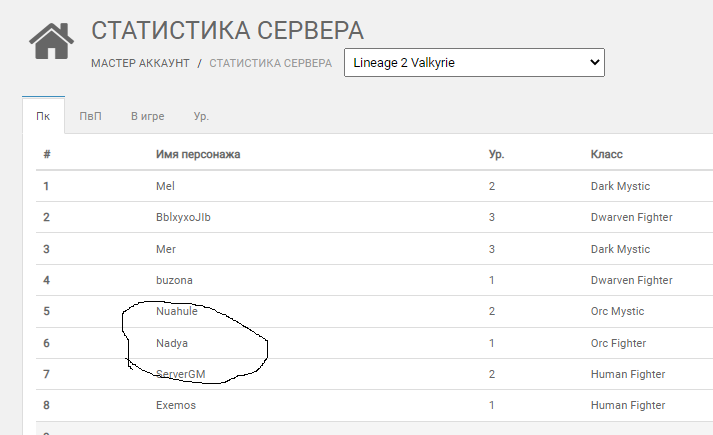
Task: Select the Ур. tab
Action: click(x=201, y=116)
